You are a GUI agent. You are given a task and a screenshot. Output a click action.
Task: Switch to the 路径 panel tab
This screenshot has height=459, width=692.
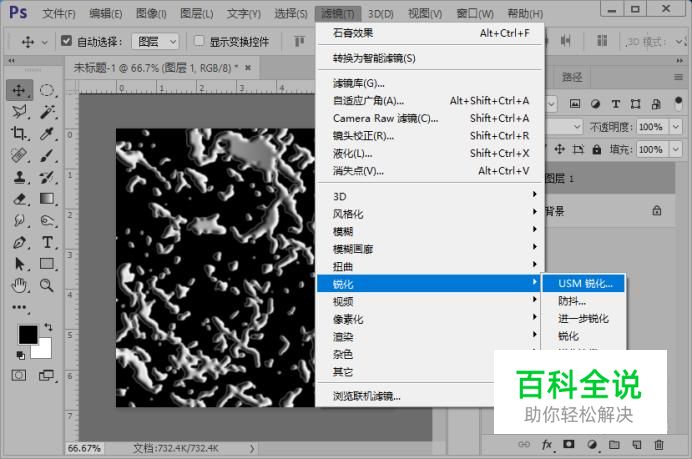click(572, 77)
